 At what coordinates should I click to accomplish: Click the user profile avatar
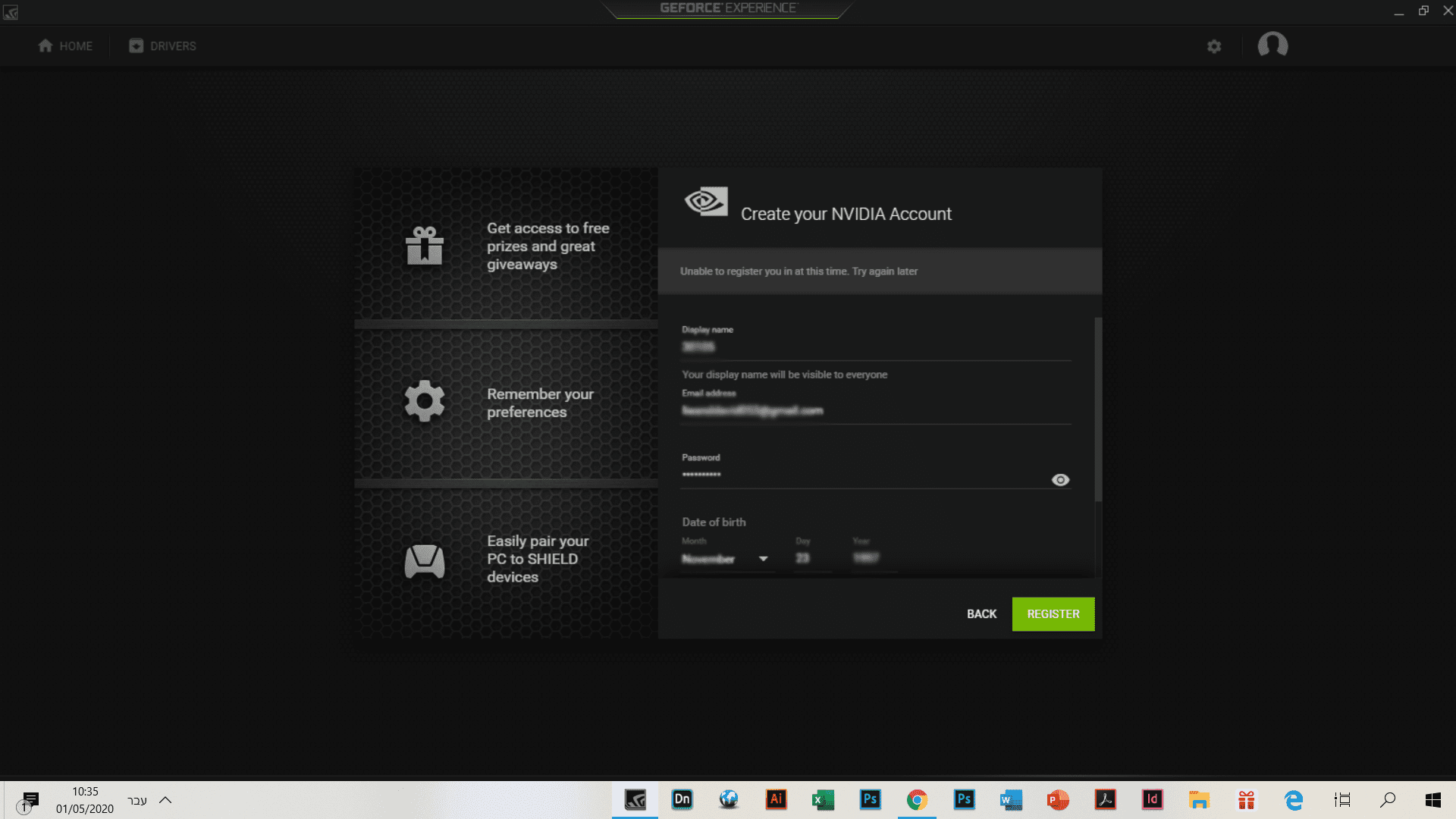tap(1272, 45)
